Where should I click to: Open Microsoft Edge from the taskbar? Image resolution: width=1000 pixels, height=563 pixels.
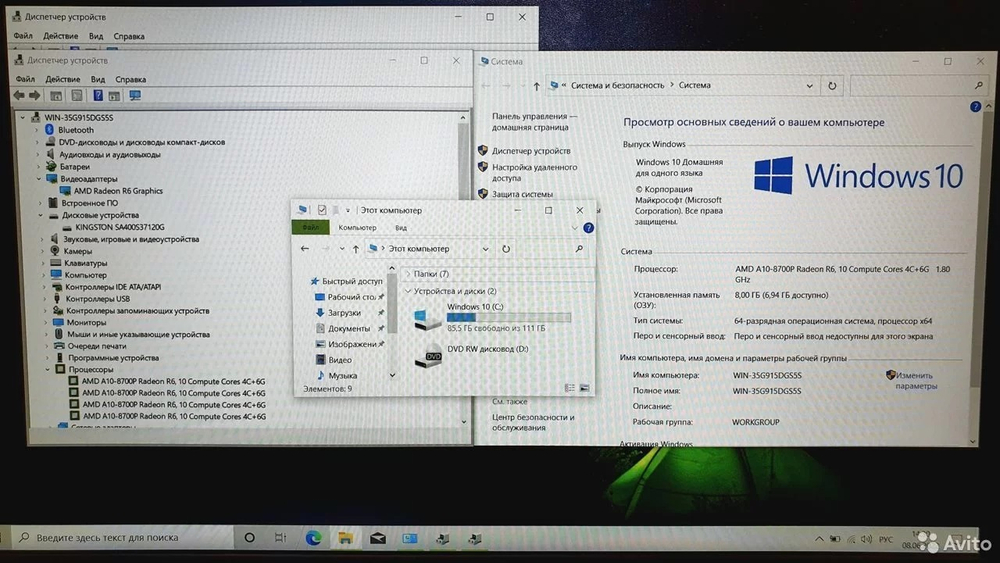pos(313,538)
